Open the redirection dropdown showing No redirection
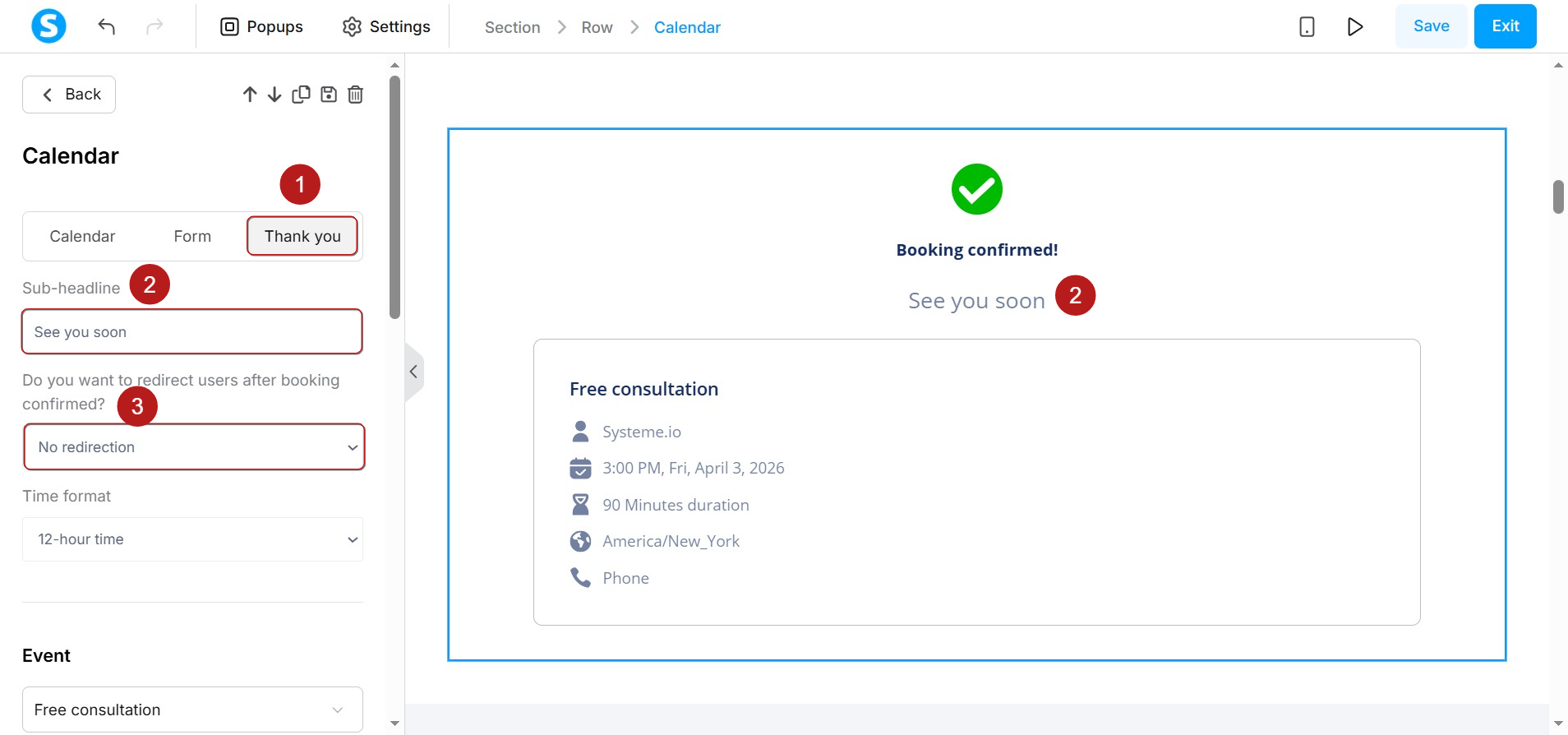 pyautogui.click(x=194, y=447)
